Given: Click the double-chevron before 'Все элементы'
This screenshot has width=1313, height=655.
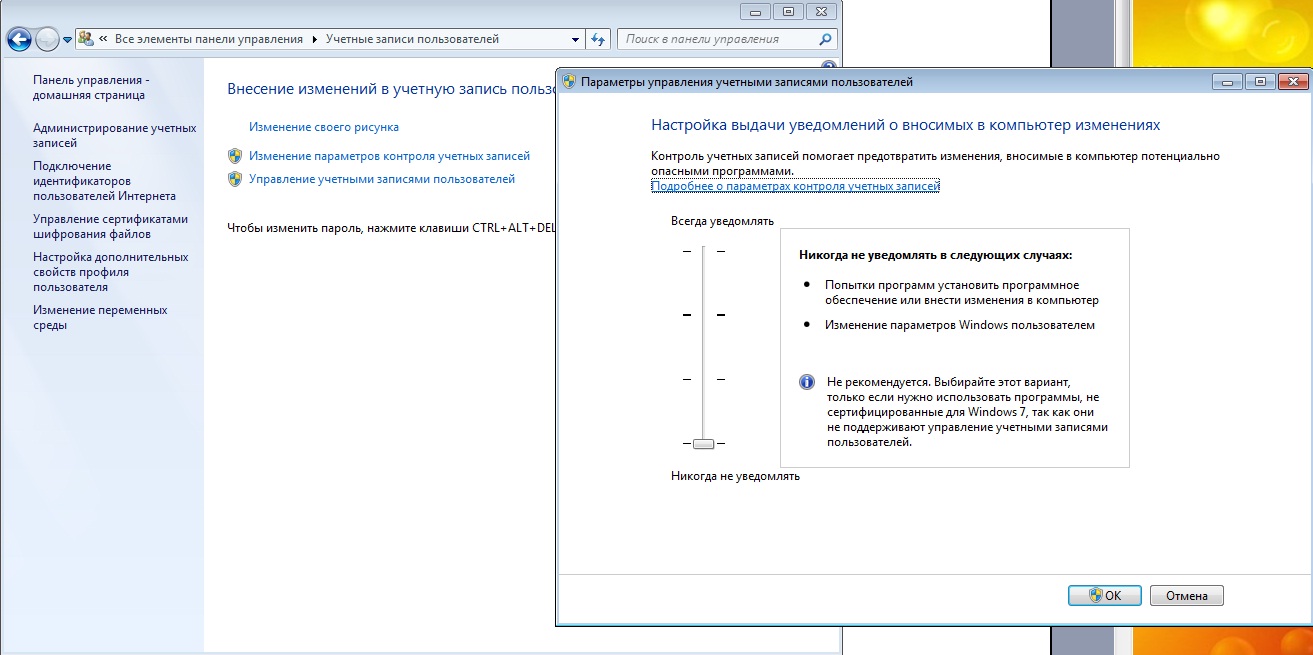Looking at the screenshot, I should [x=104, y=39].
